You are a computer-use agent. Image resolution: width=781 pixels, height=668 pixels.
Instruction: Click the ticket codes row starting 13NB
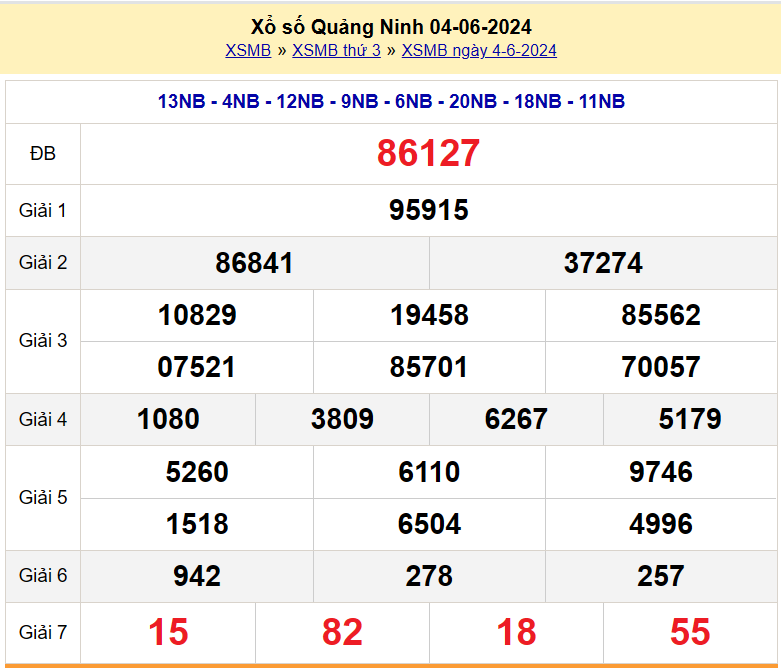[391, 102]
